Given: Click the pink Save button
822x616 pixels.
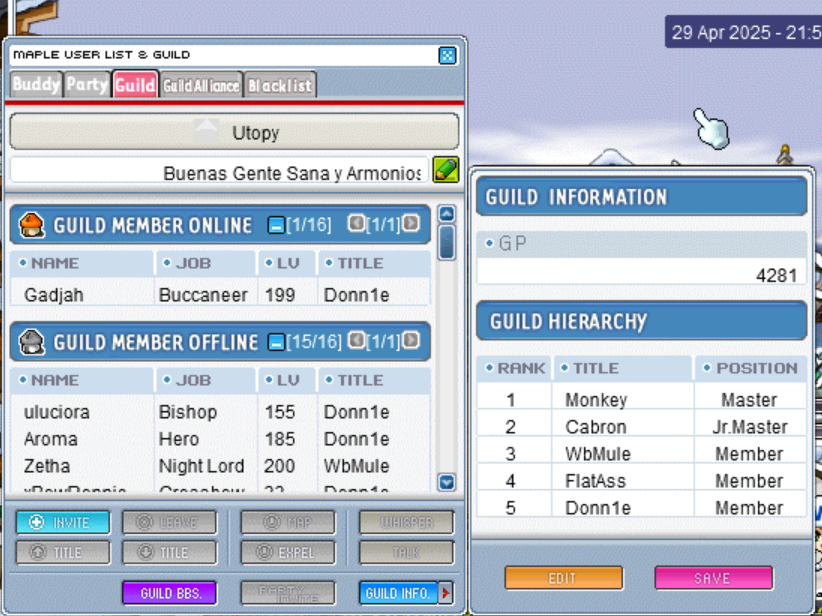Looking at the screenshot, I should click(x=713, y=578).
